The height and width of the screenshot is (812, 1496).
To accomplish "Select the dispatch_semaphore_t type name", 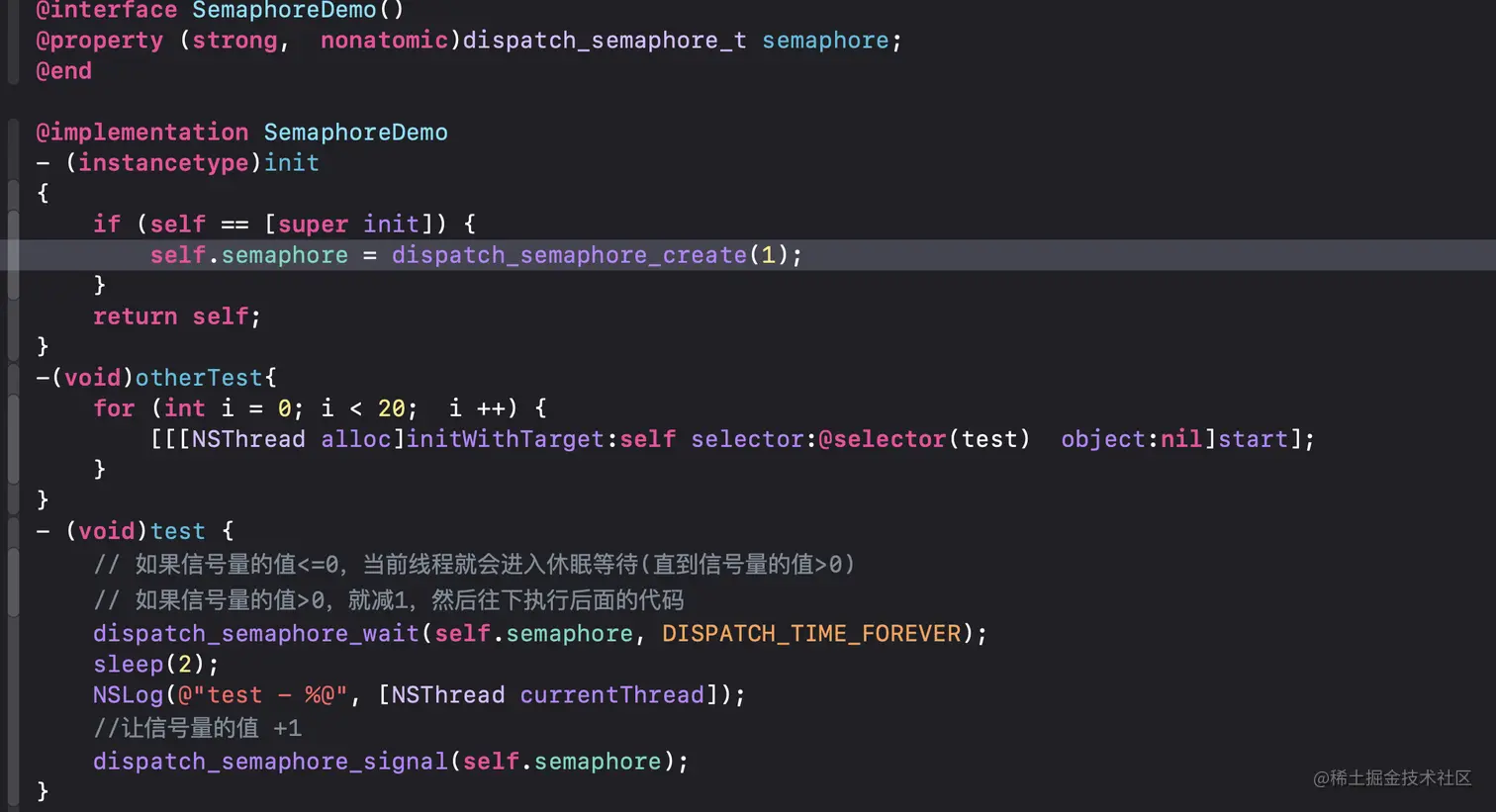I will 605,41.
